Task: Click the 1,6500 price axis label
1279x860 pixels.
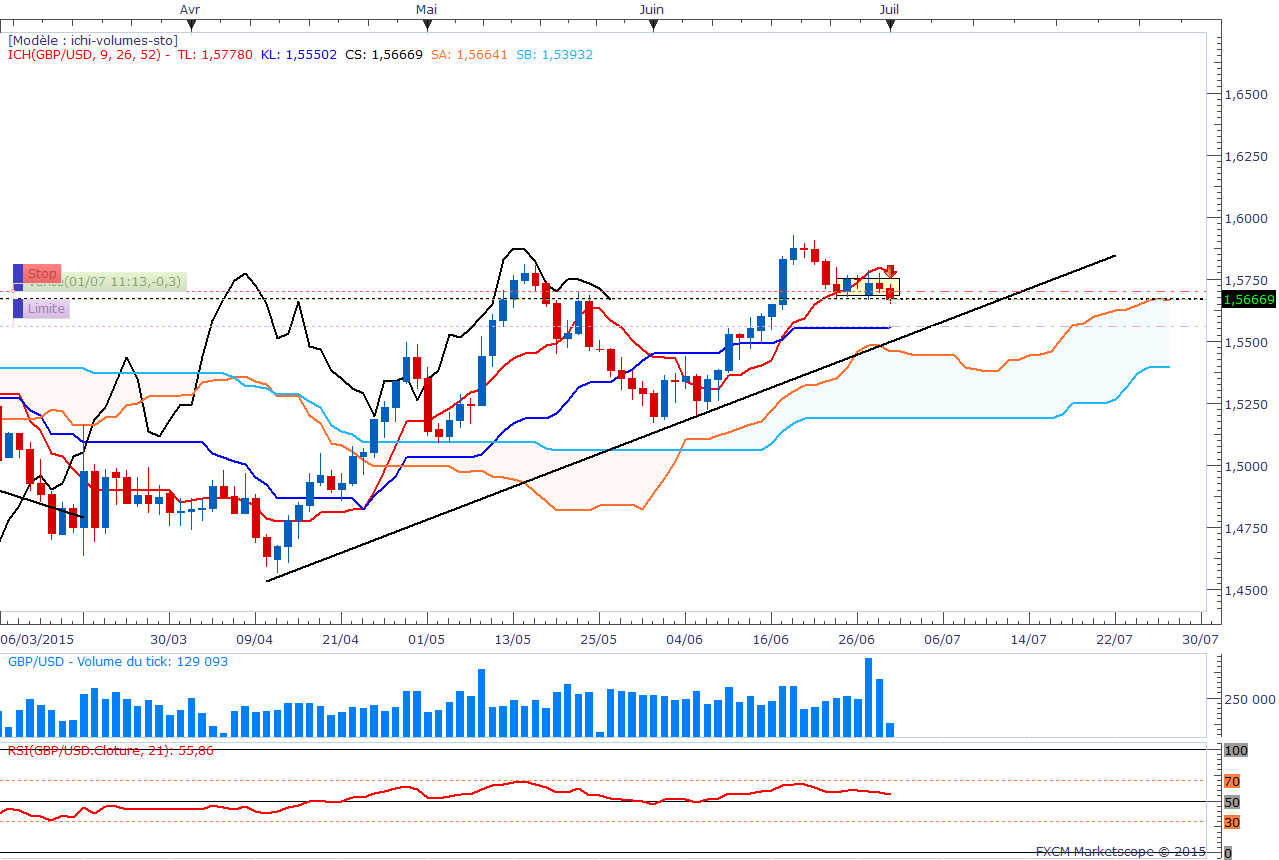Action: click(1247, 94)
